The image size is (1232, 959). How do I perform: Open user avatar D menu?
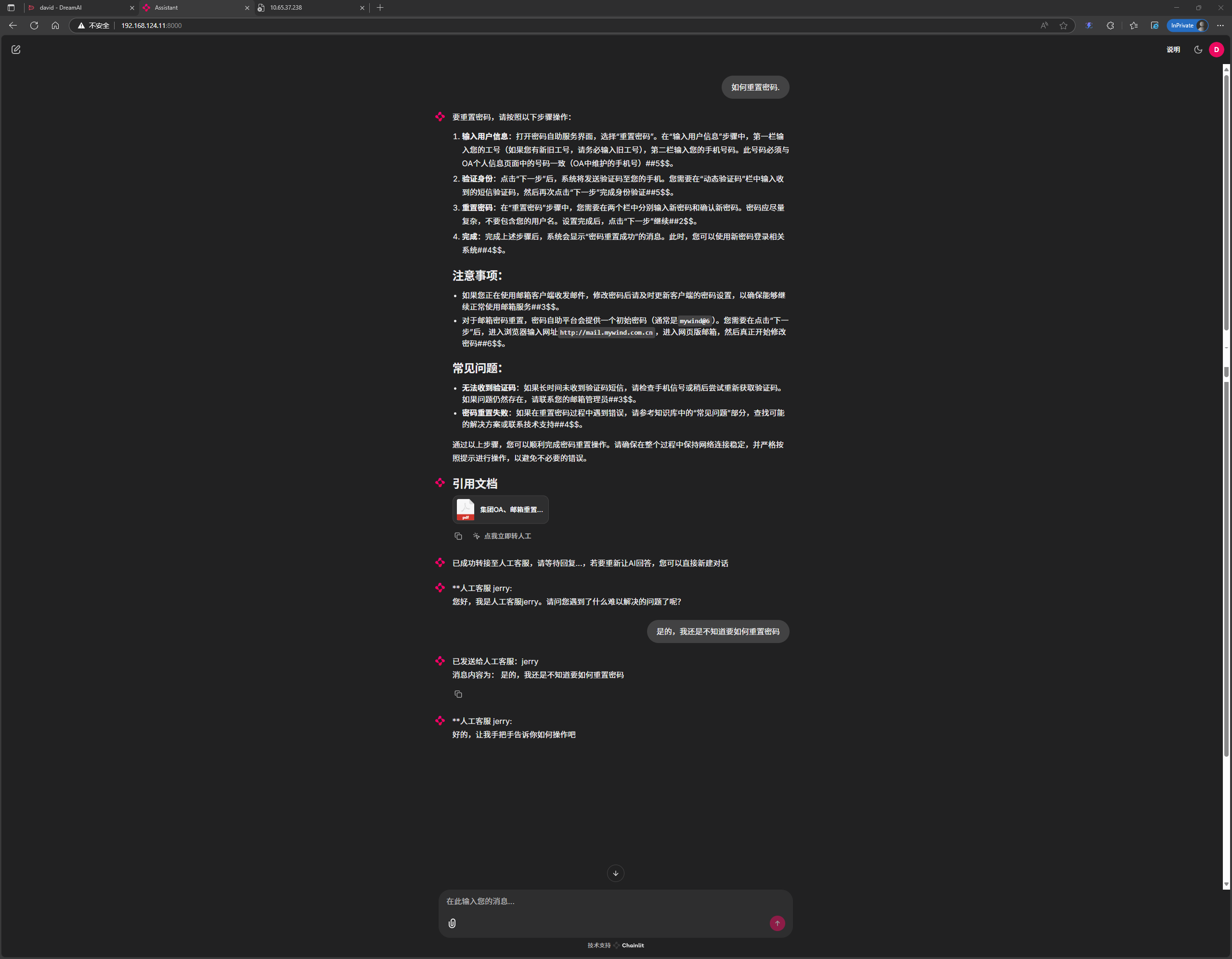click(x=1216, y=50)
